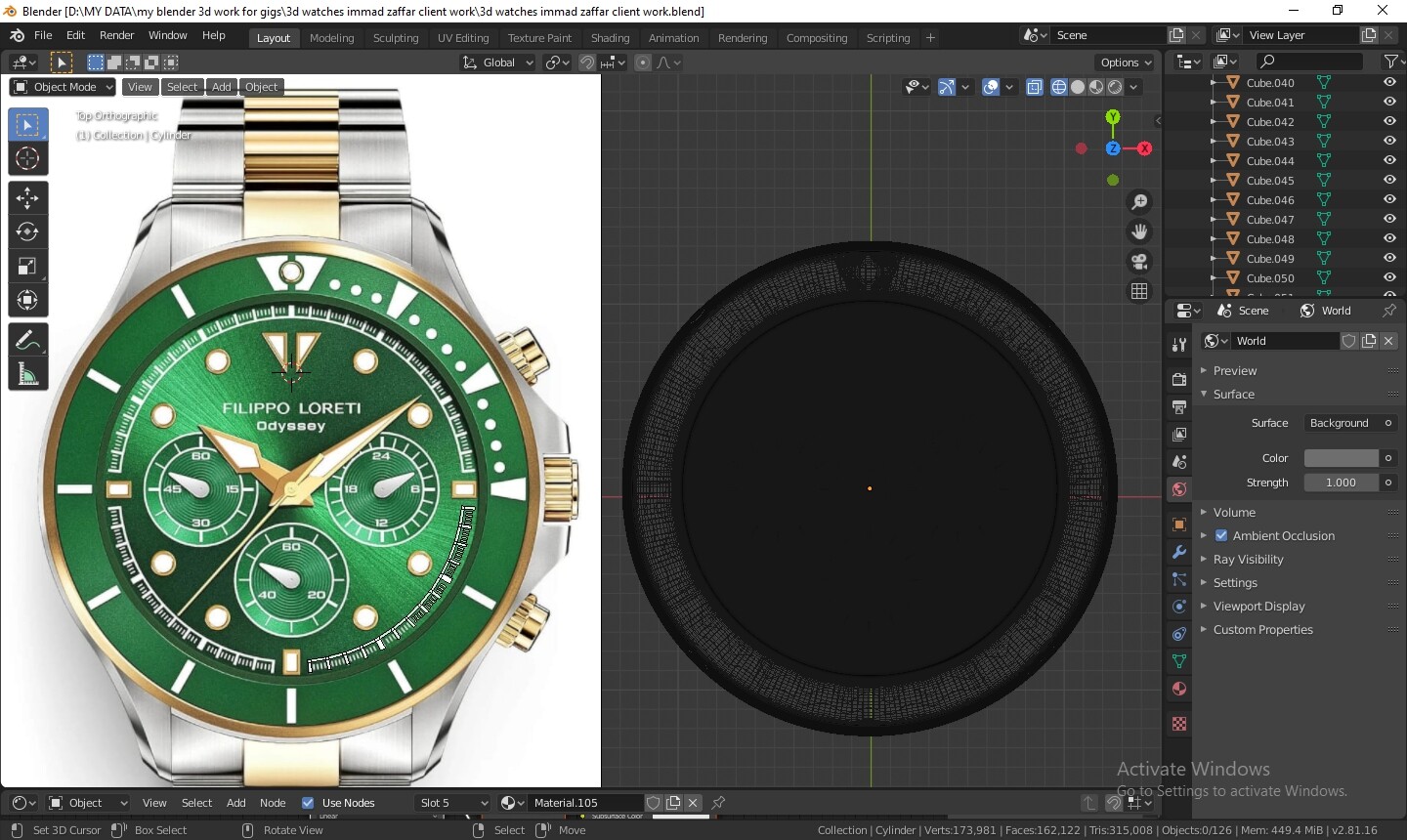Open the Object Data properties tab

pyautogui.click(x=1179, y=661)
